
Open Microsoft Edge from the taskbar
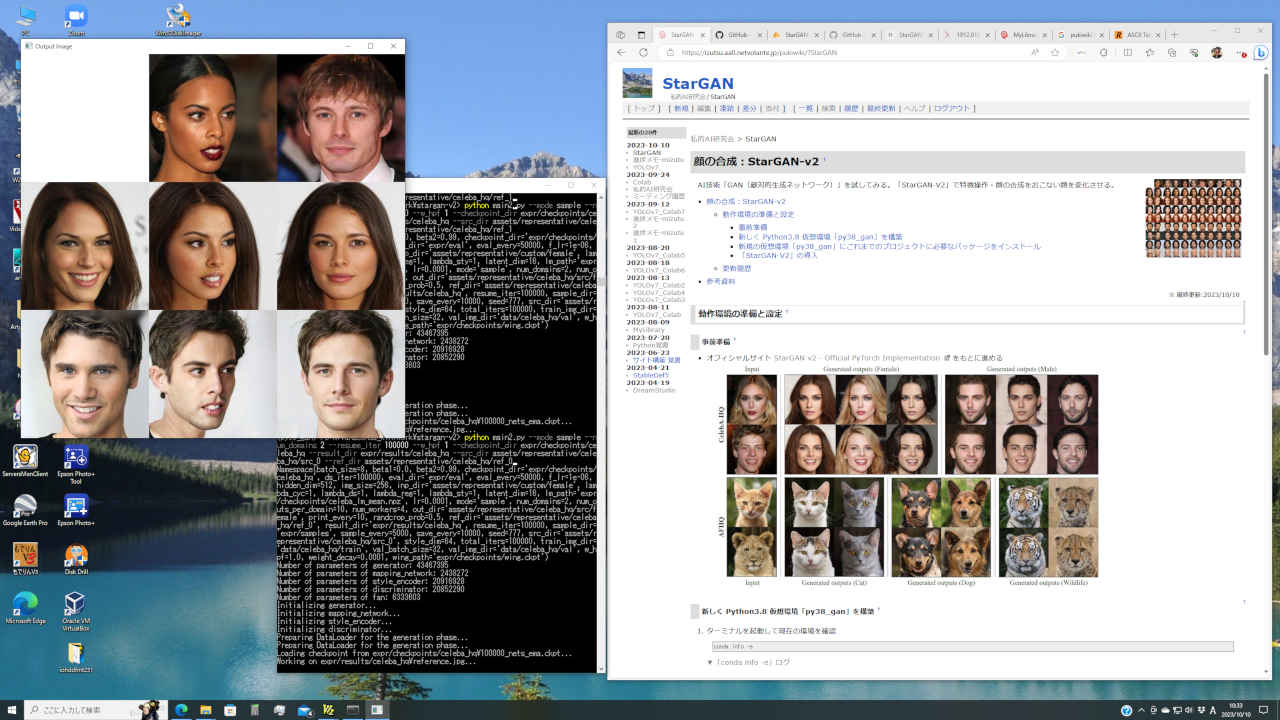pos(182,710)
